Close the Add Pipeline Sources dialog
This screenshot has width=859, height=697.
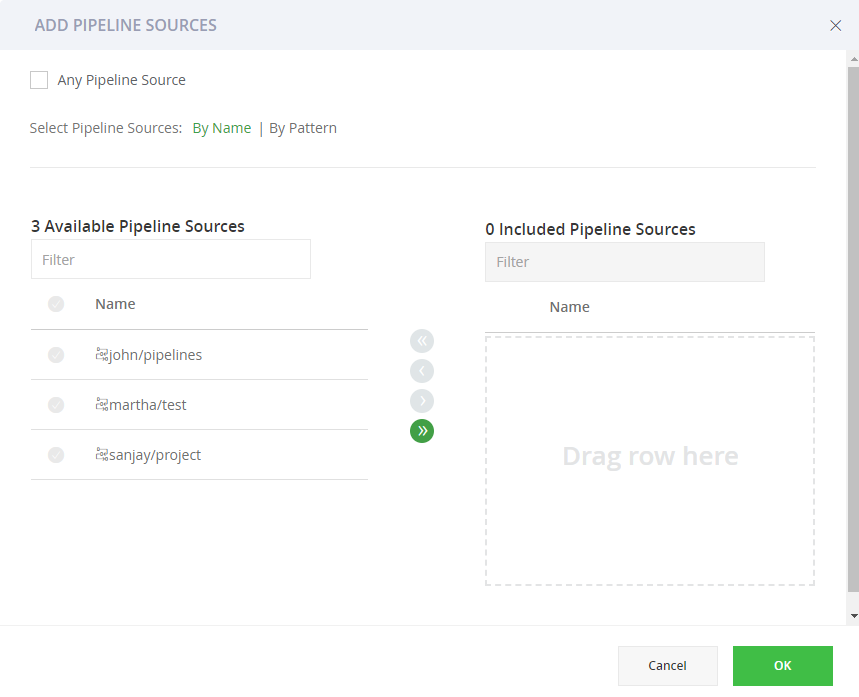(x=835, y=26)
